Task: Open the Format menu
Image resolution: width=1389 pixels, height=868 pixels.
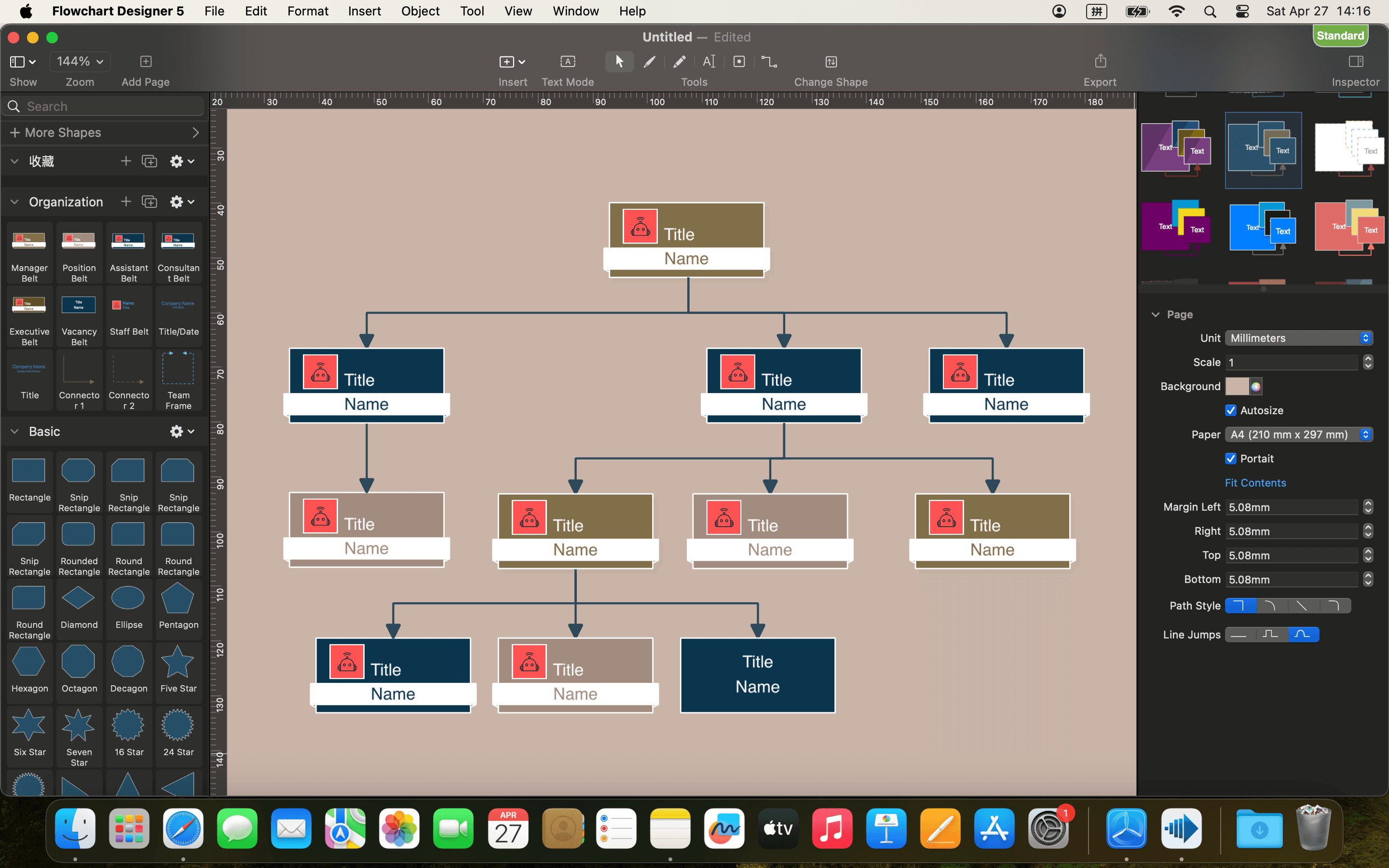Action: pos(308,11)
